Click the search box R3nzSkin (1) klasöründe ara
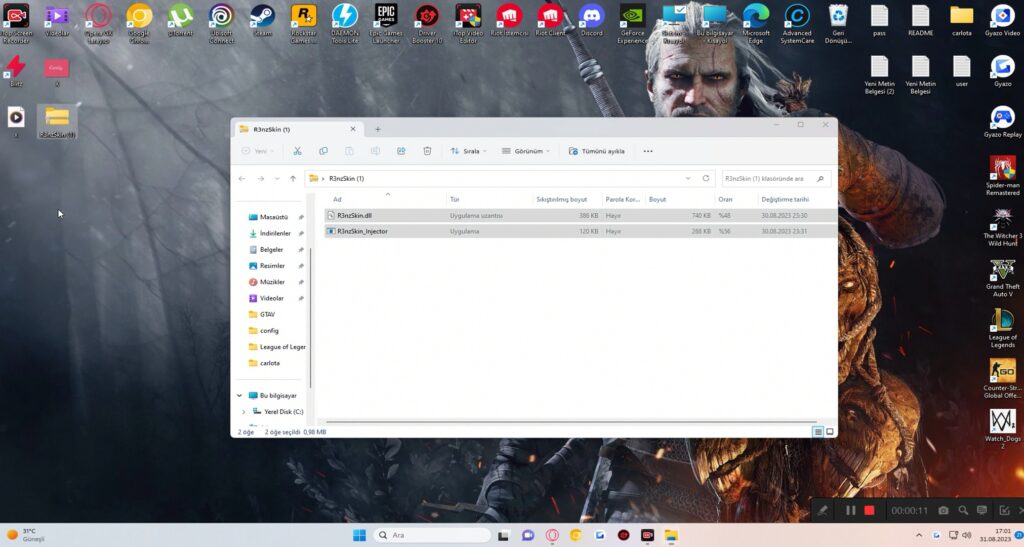The height and width of the screenshot is (547, 1024). point(776,178)
